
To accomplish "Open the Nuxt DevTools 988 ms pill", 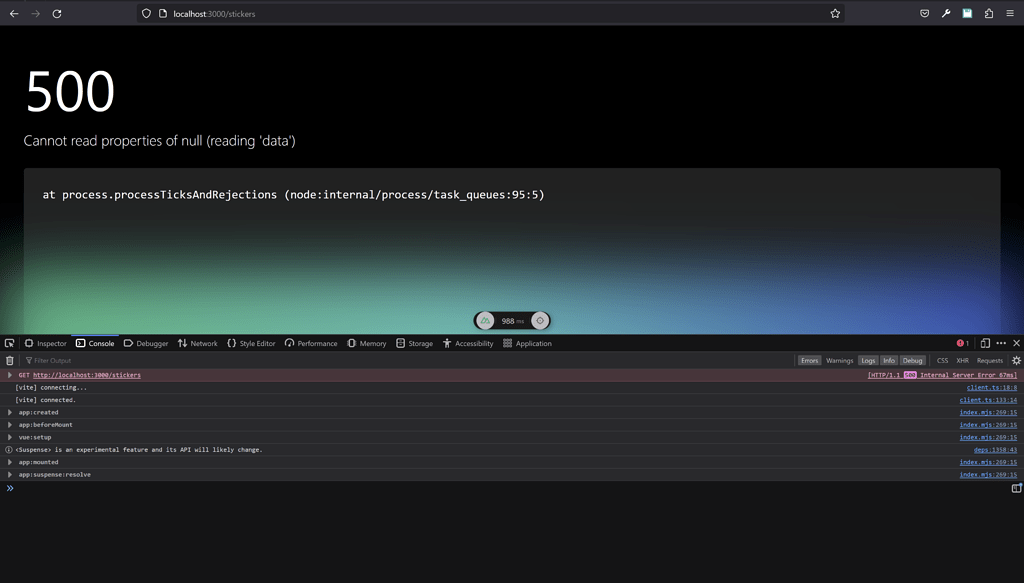I will pos(512,320).
